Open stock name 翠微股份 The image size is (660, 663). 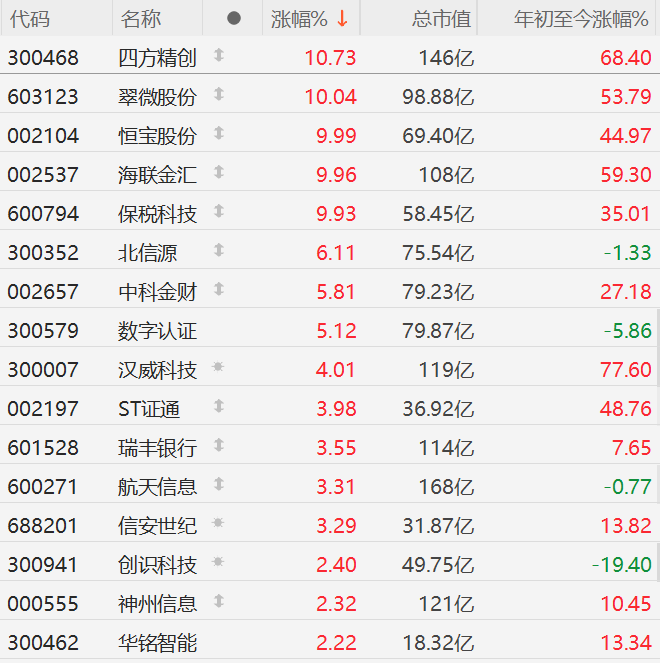click(x=157, y=97)
